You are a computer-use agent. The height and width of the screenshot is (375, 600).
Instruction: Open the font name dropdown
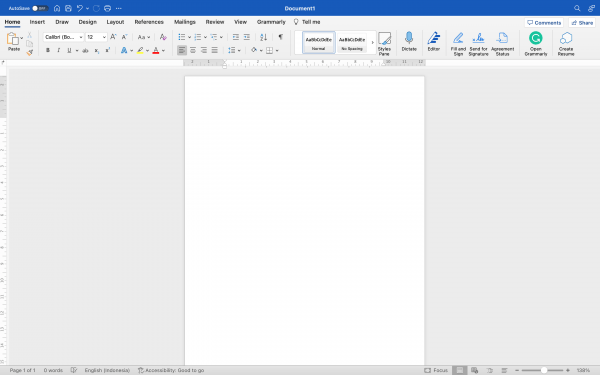(x=81, y=37)
